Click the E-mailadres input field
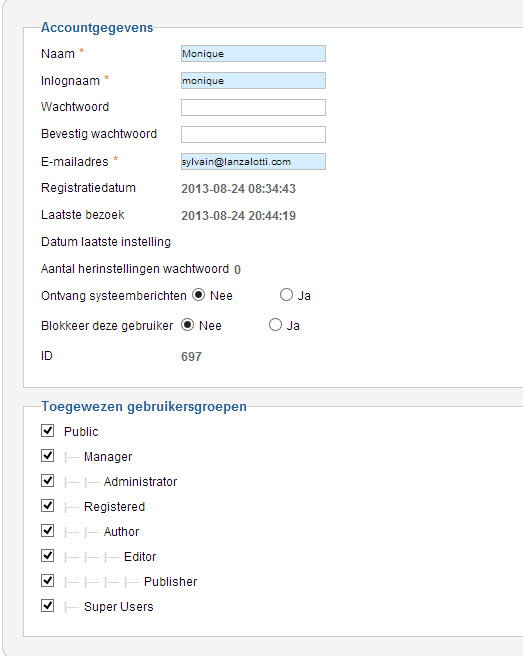Viewport: 523px width, 656px height. pos(253,161)
